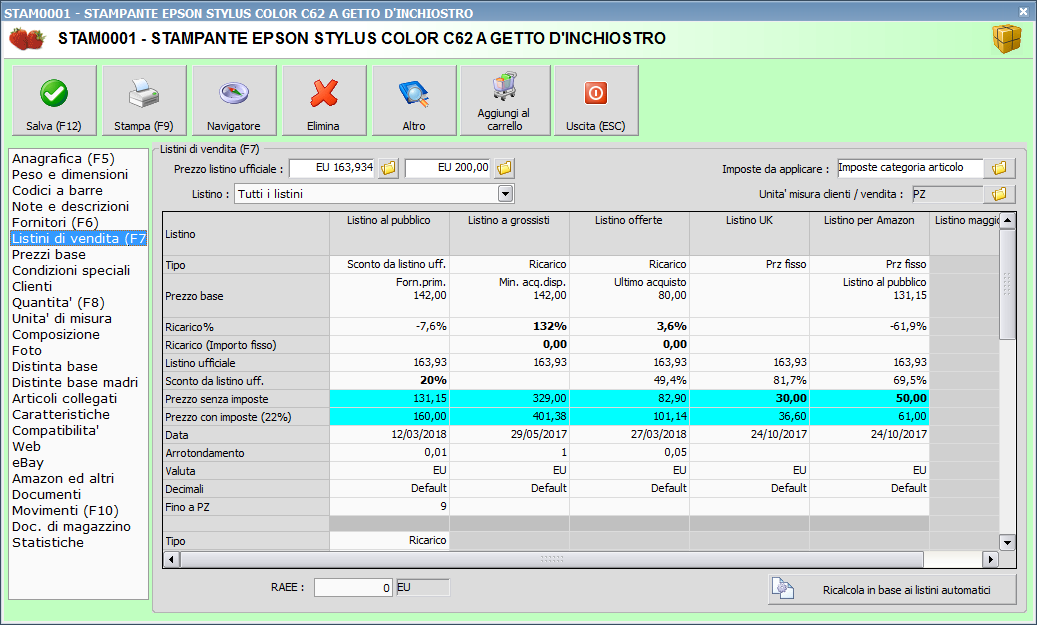
Task: Click the RAEE value input field
Action: click(354, 587)
